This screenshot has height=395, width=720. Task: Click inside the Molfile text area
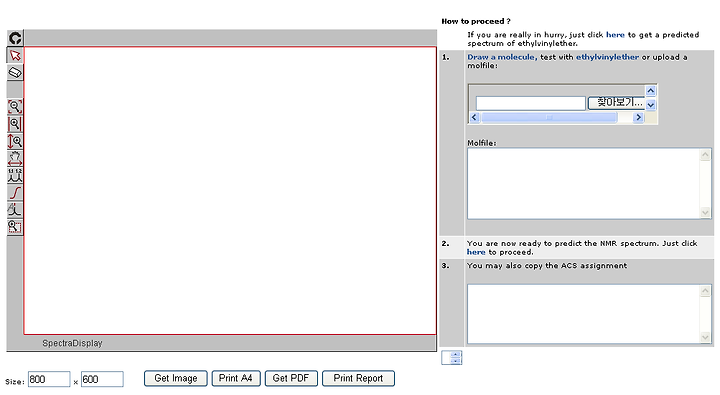pos(583,184)
